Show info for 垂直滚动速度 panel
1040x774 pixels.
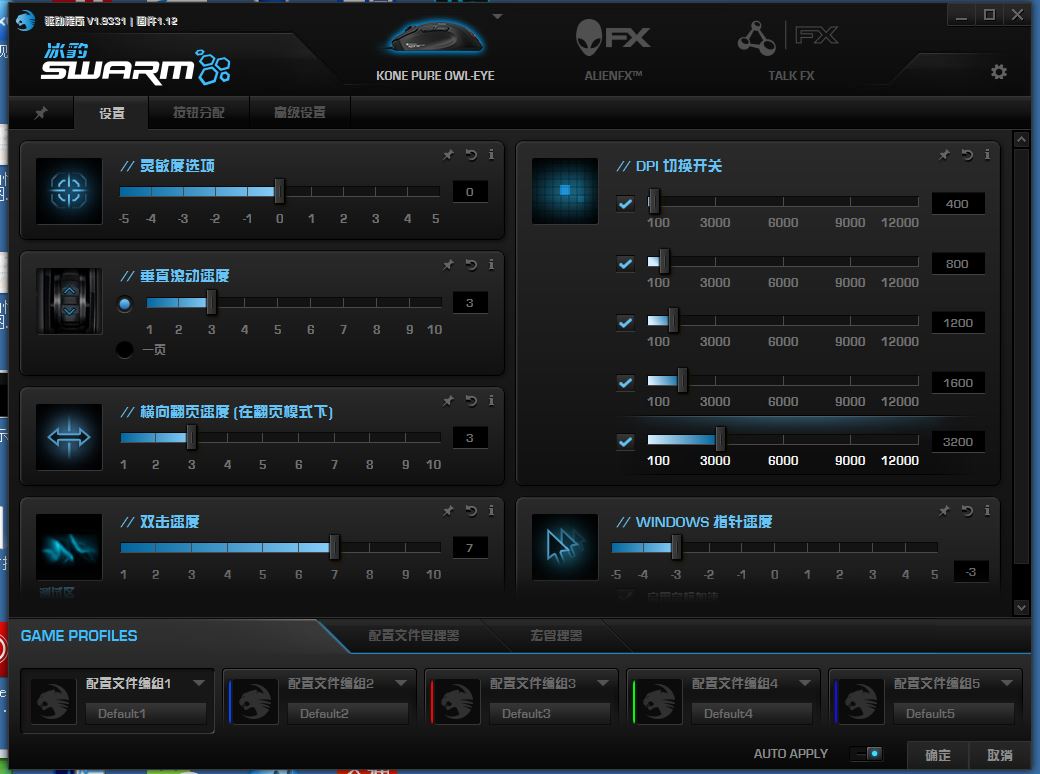tap(491, 265)
